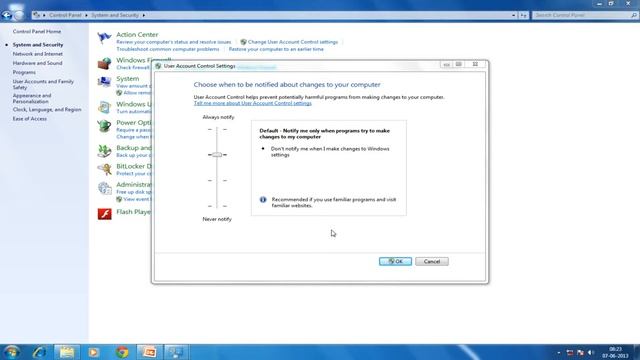The image size is (640, 360).
Task: Open address bar history dropdown arrow
Action: point(513,15)
